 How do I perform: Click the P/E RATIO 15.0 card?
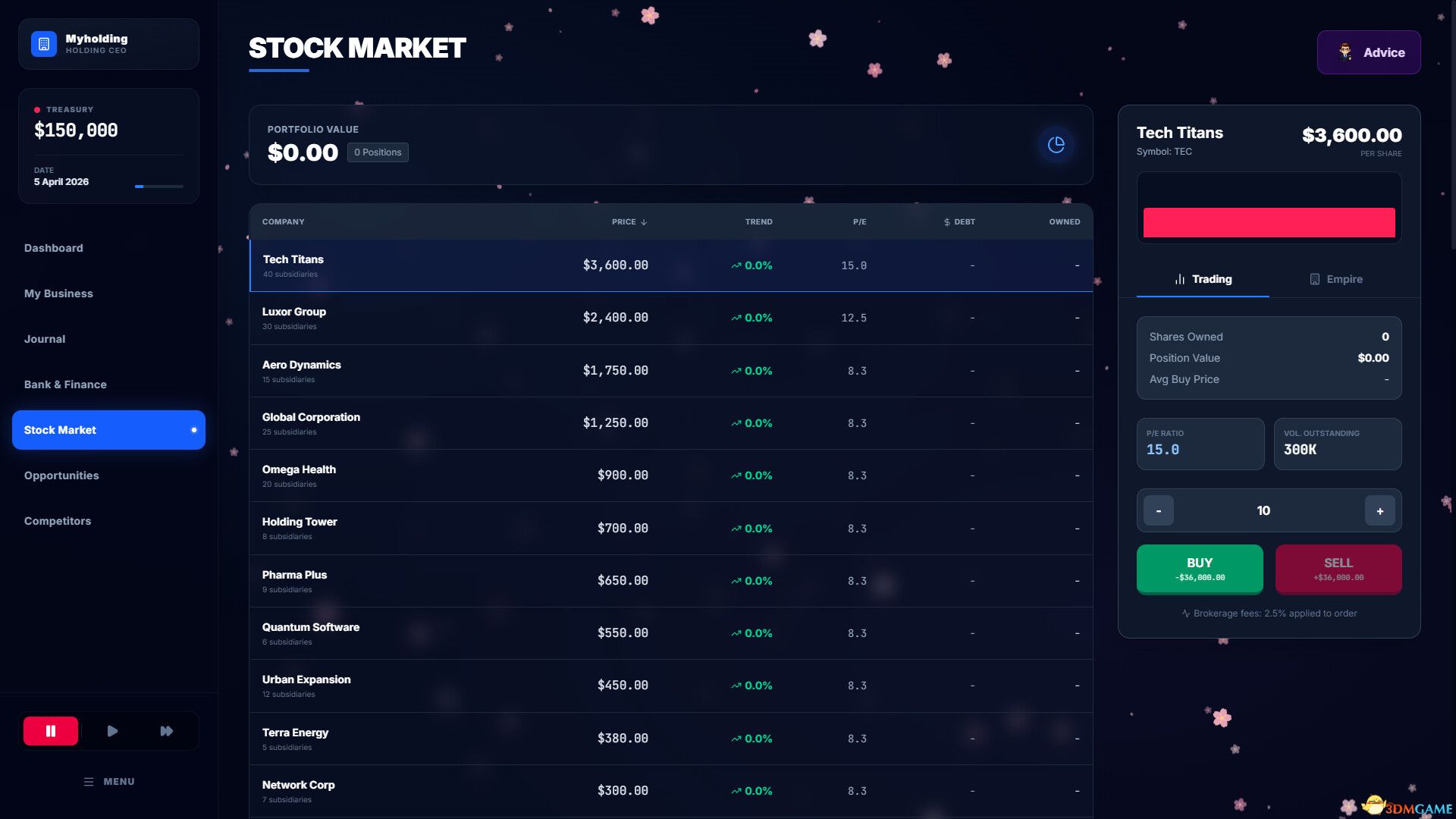point(1200,444)
